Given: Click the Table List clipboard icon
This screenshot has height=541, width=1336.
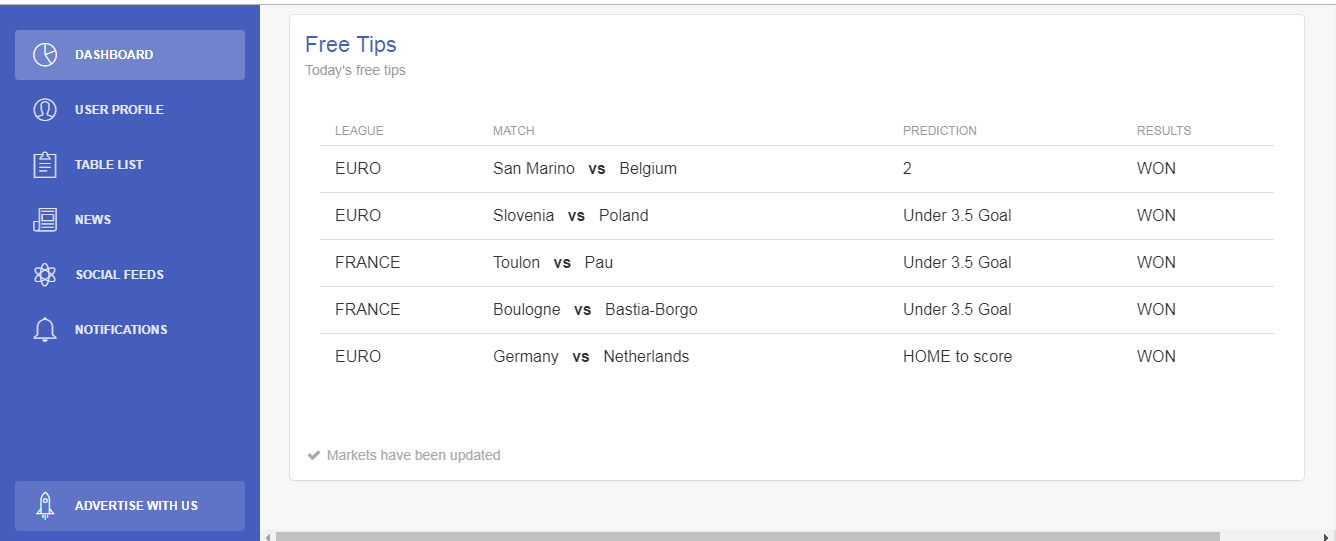Looking at the screenshot, I should coord(45,165).
